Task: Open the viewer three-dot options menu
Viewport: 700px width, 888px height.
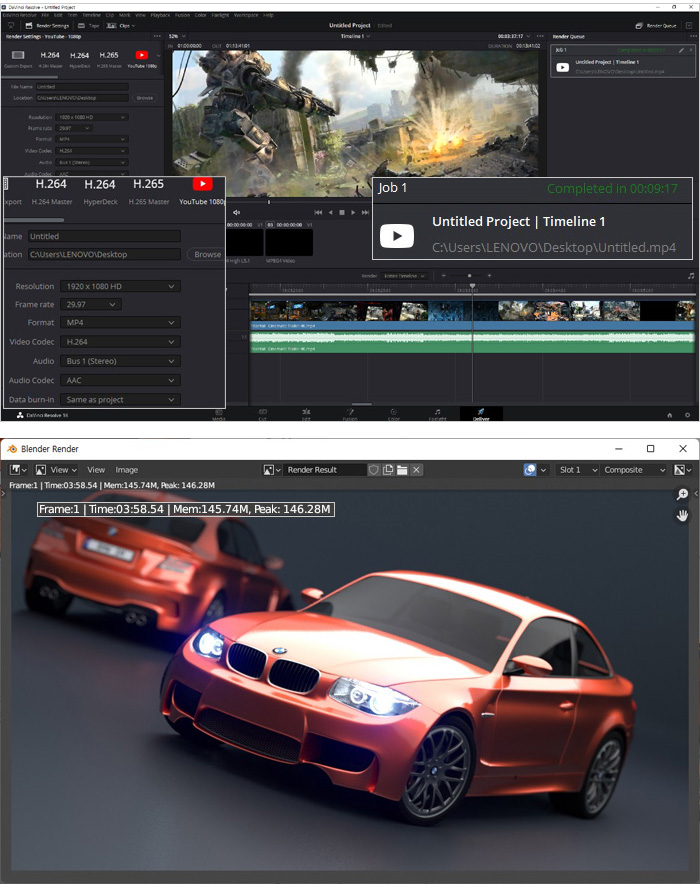Action: pos(540,36)
